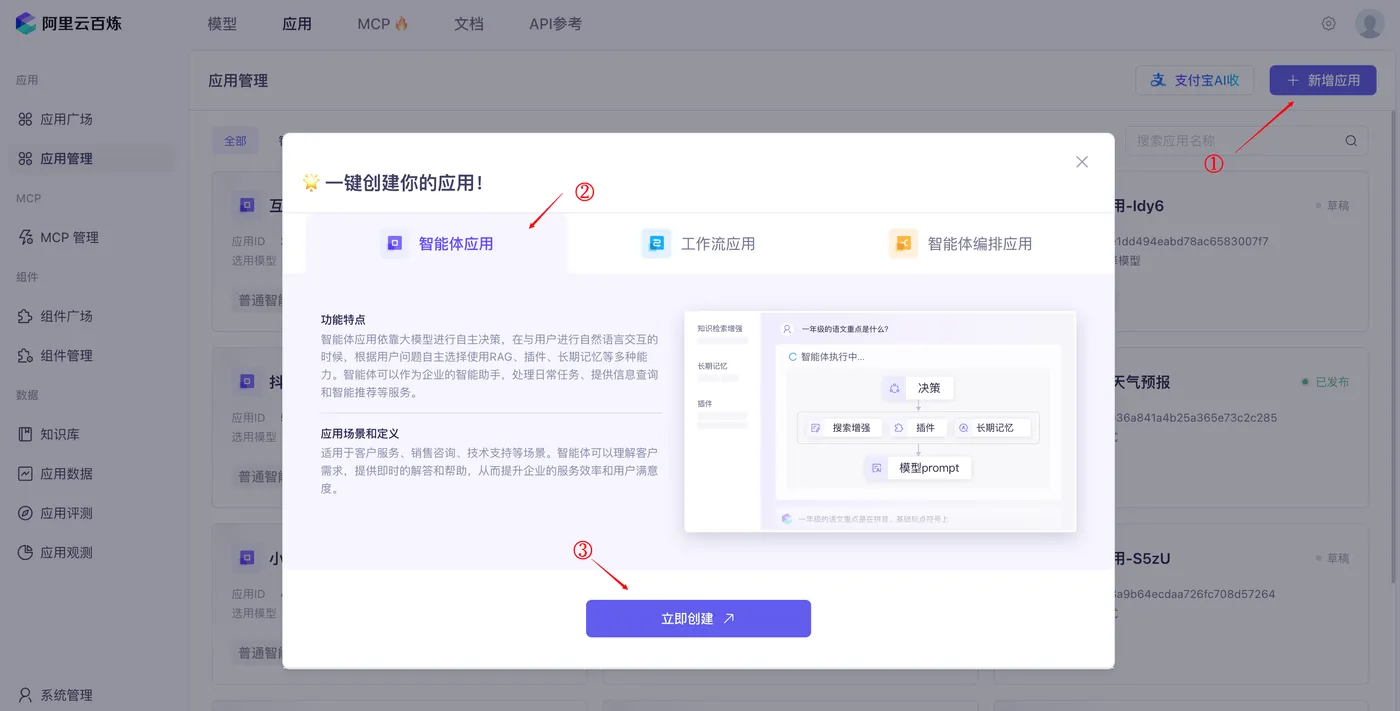
Task: Click the 立即创建 button
Action: (698, 618)
